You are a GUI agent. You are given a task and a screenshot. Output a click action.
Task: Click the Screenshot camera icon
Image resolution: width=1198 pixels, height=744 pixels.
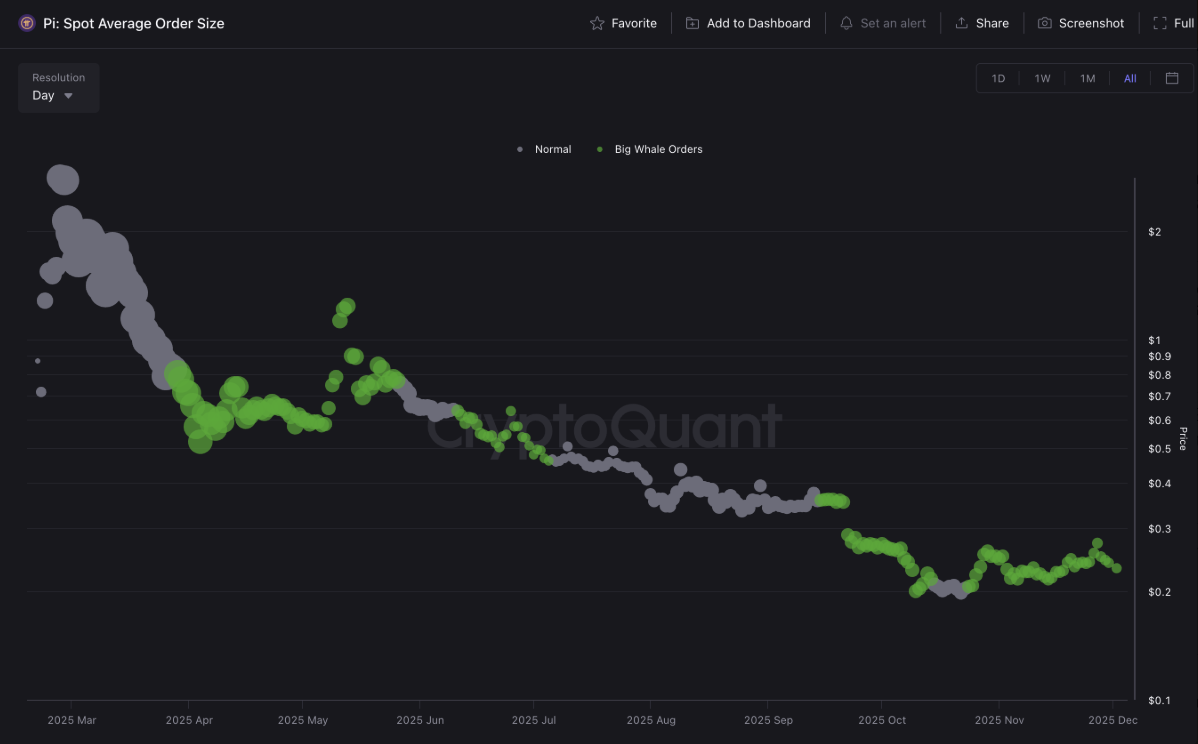(1044, 23)
